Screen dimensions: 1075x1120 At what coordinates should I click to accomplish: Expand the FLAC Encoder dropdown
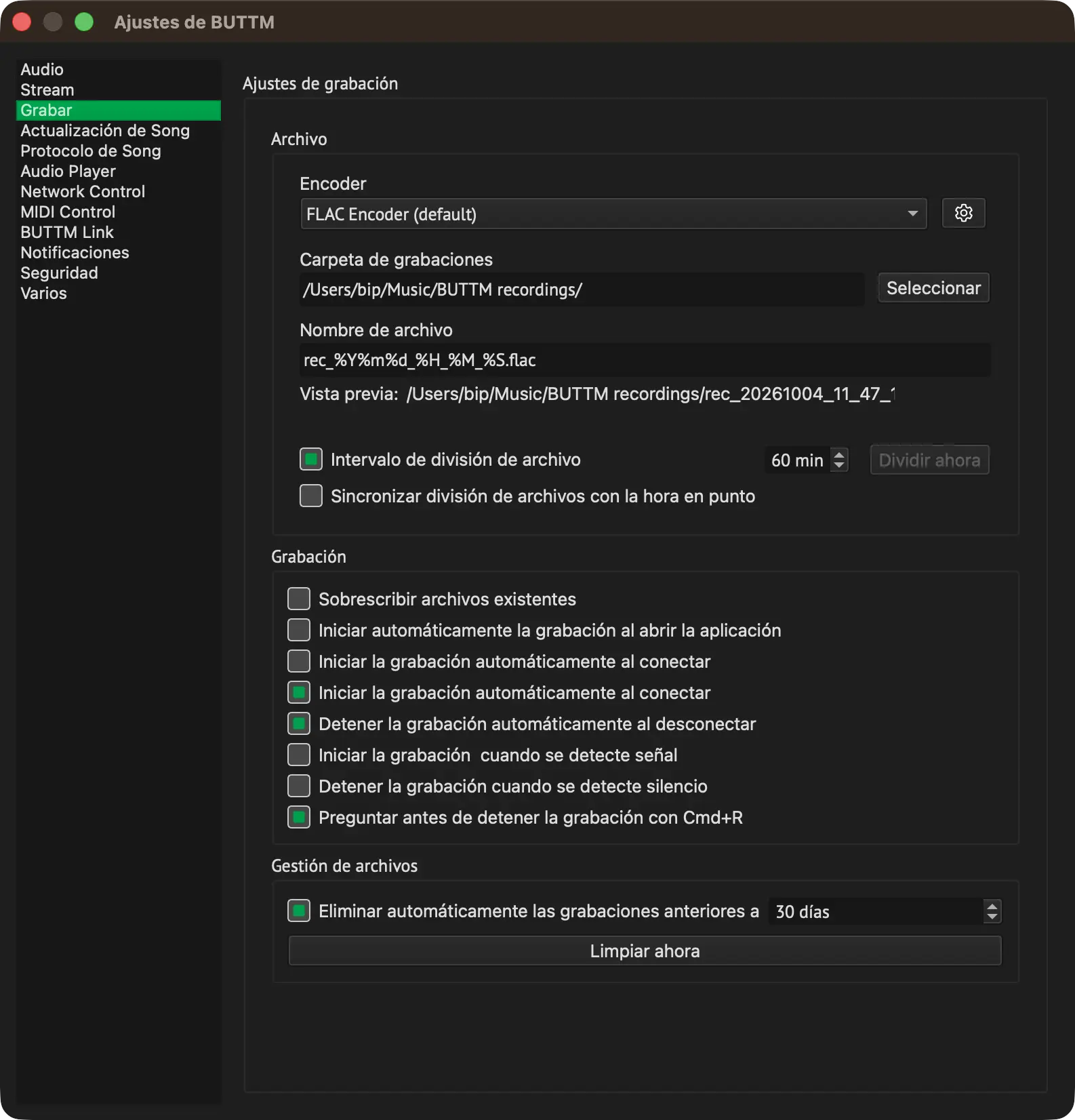[613, 214]
